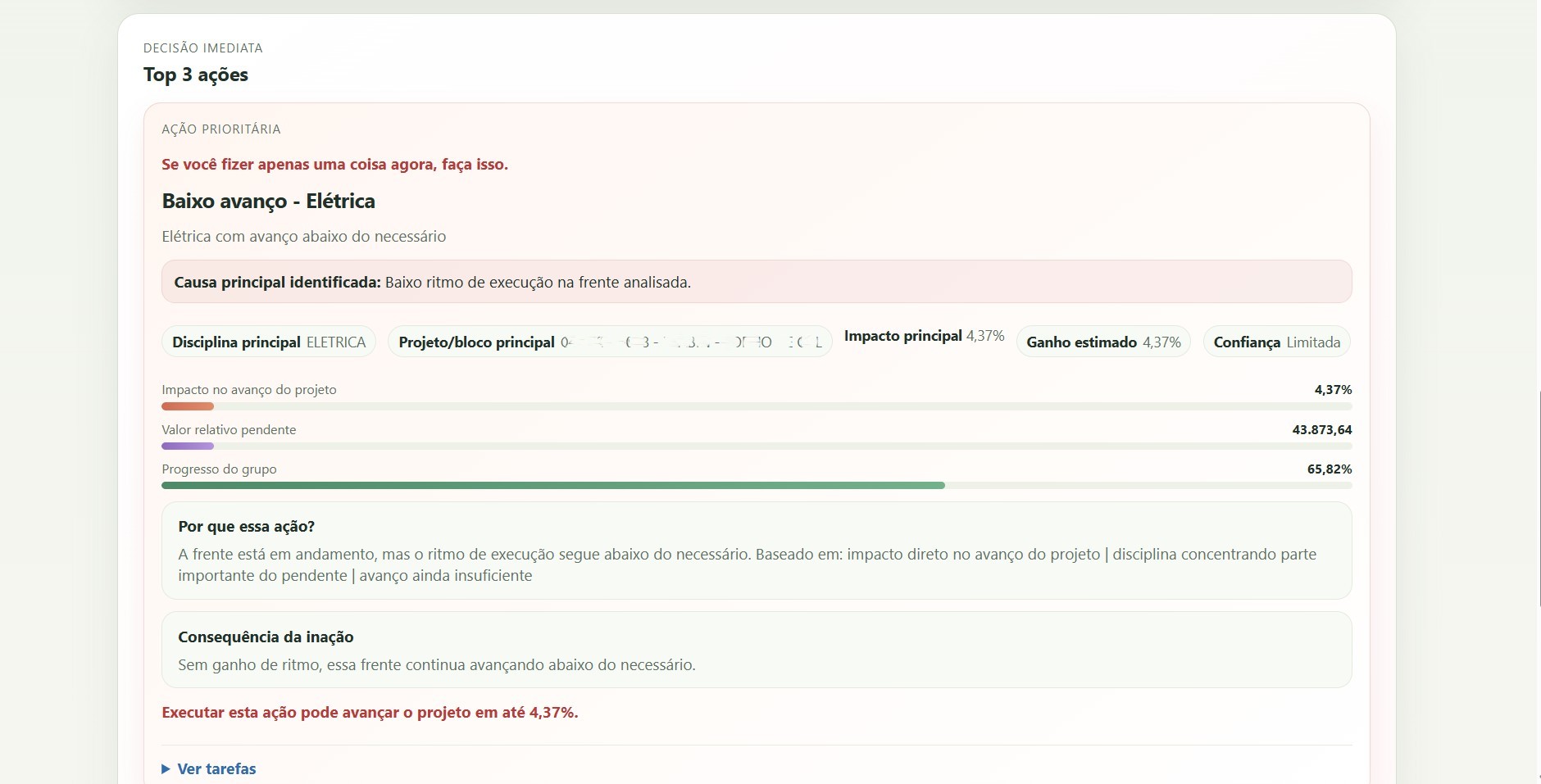Click the 65,82% progress value
Image resolution: width=1541 pixels, height=784 pixels.
coord(1329,469)
